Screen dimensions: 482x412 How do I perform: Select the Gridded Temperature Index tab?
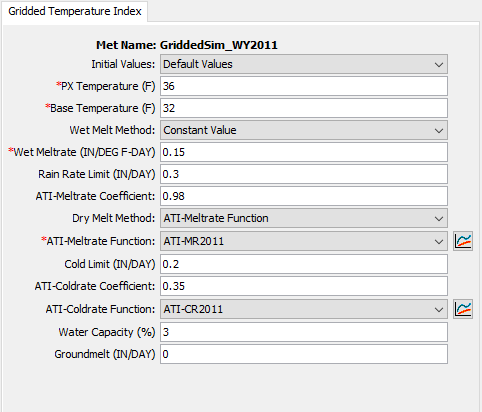coord(75,11)
